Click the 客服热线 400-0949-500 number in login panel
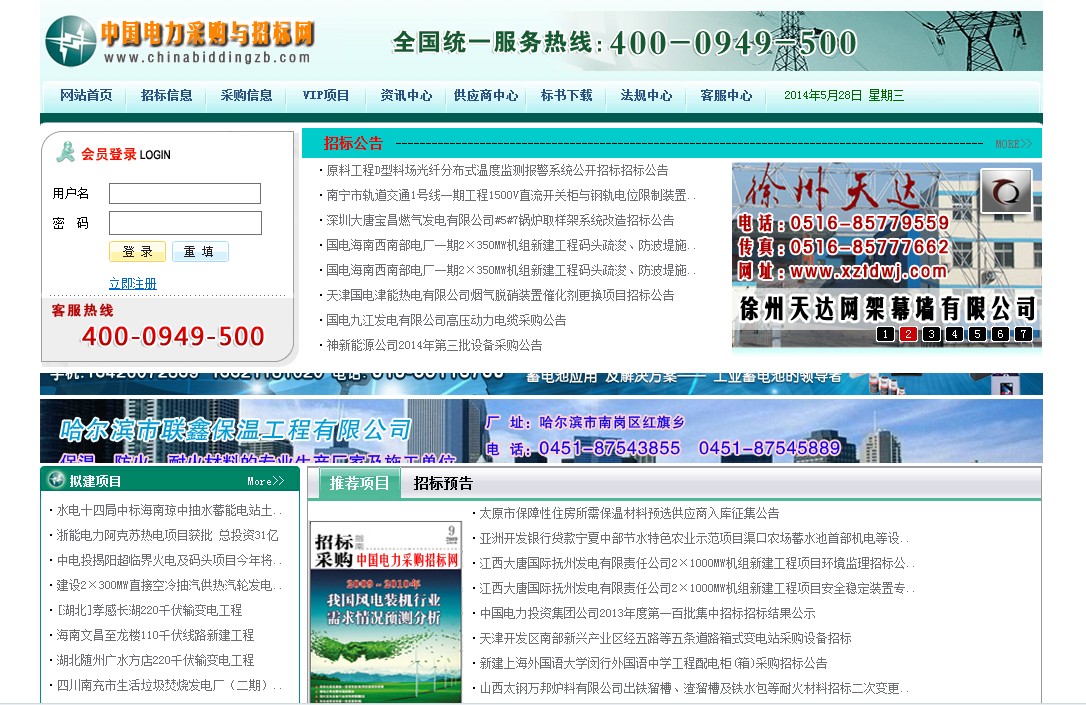 click(172, 337)
